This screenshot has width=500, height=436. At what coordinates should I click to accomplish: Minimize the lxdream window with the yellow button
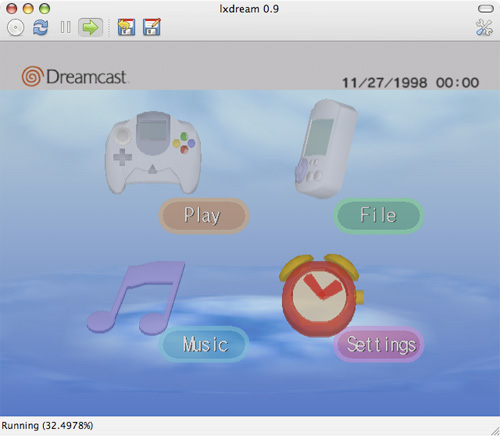pyautogui.click(x=28, y=8)
